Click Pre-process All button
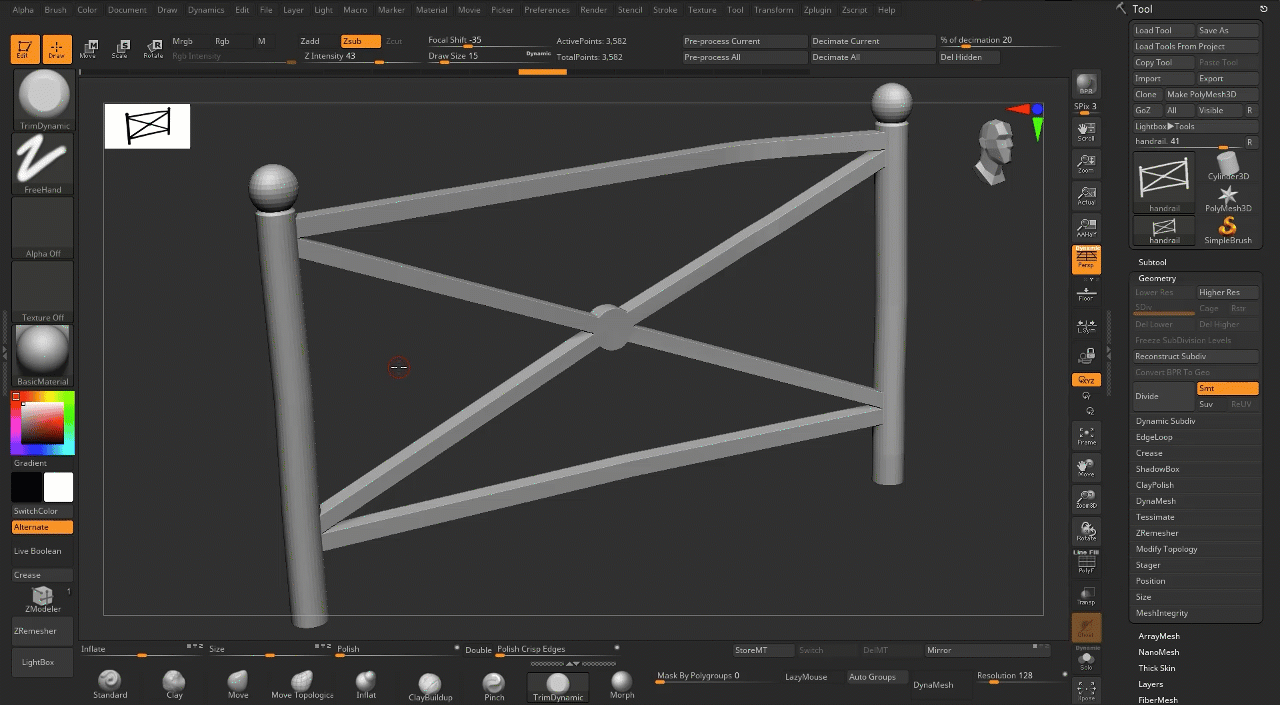The height and width of the screenshot is (705, 1280). 745,57
